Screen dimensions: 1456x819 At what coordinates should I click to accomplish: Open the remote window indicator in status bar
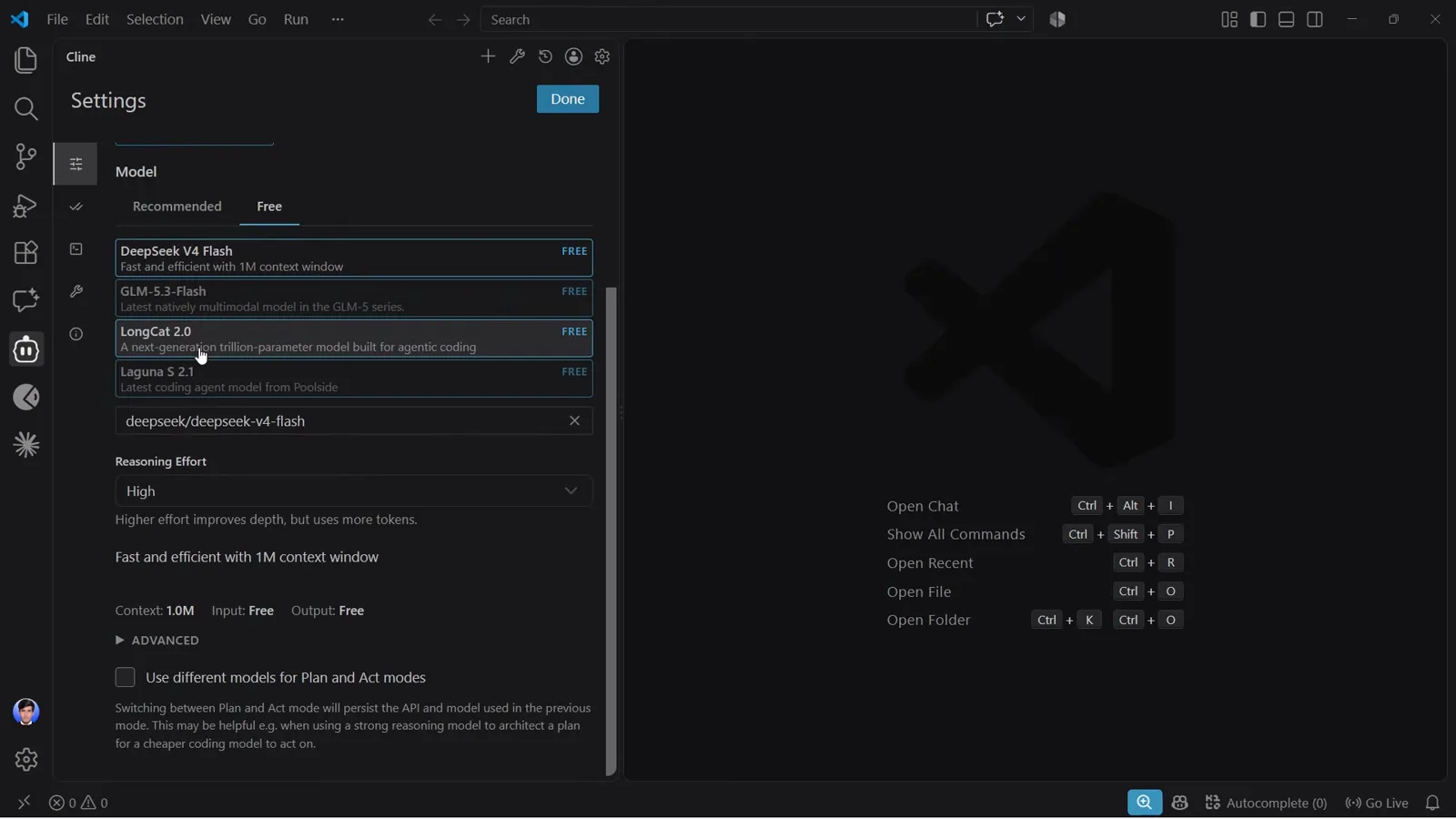tap(24, 804)
